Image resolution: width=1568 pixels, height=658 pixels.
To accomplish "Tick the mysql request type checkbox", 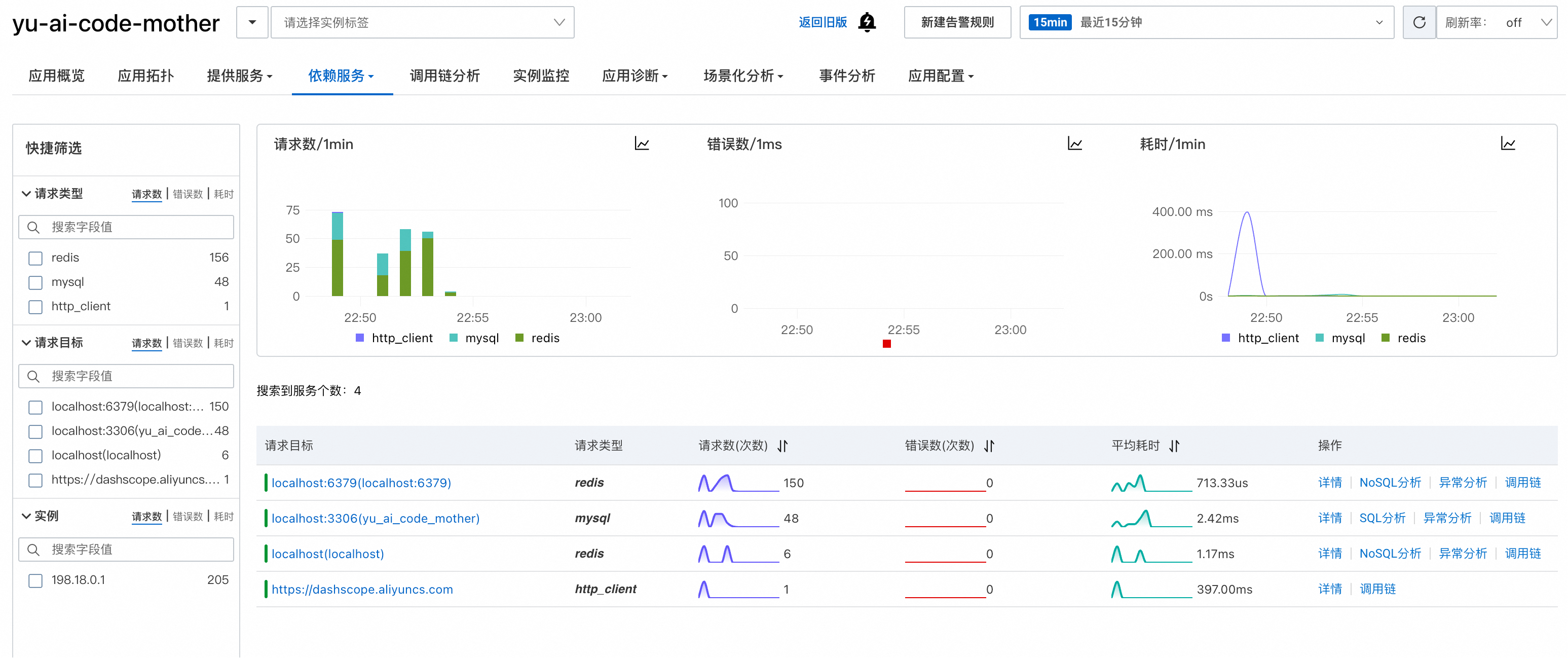I will [x=36, y=282].
